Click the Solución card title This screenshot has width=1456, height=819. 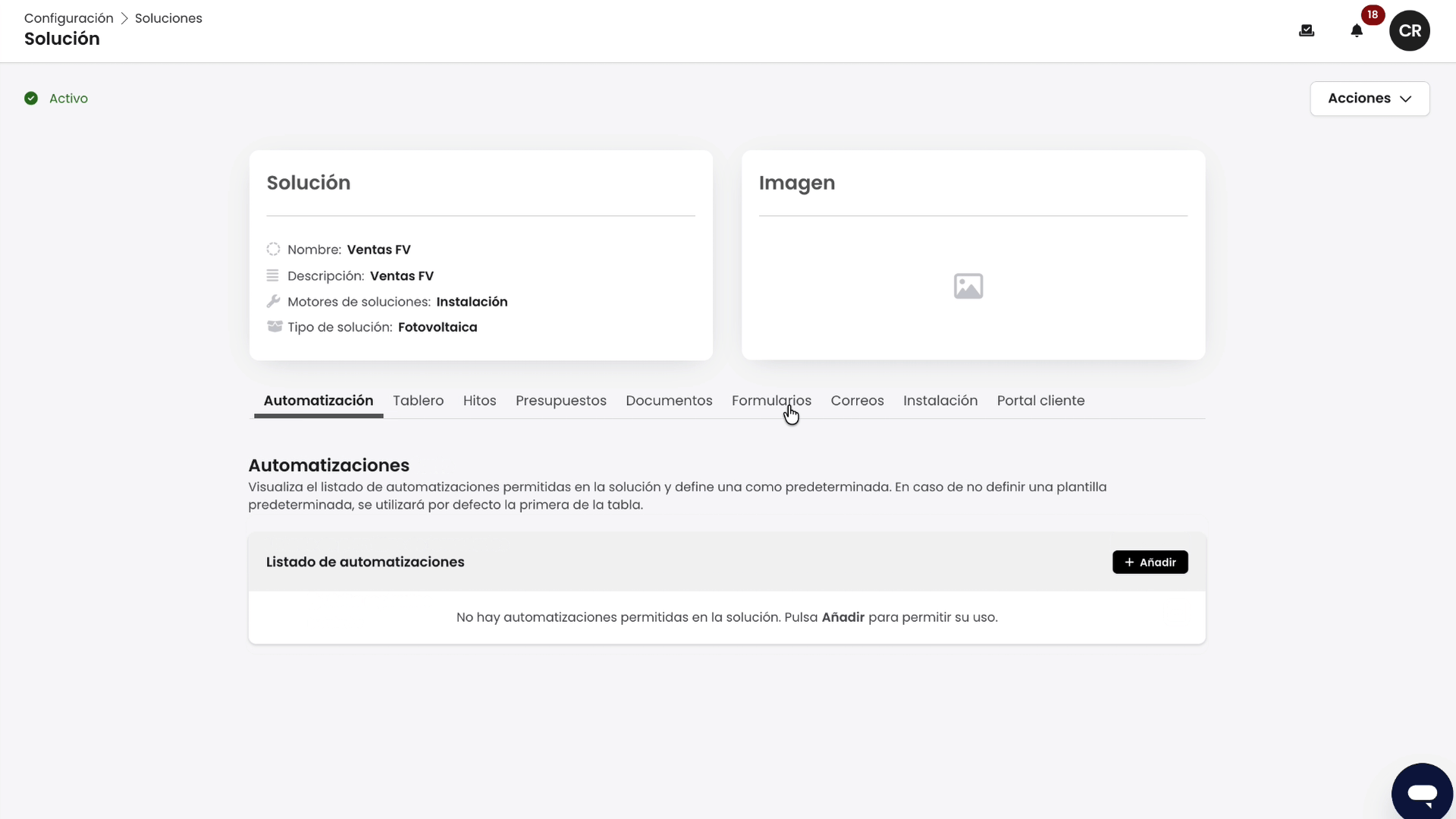[x=308, y=183]
